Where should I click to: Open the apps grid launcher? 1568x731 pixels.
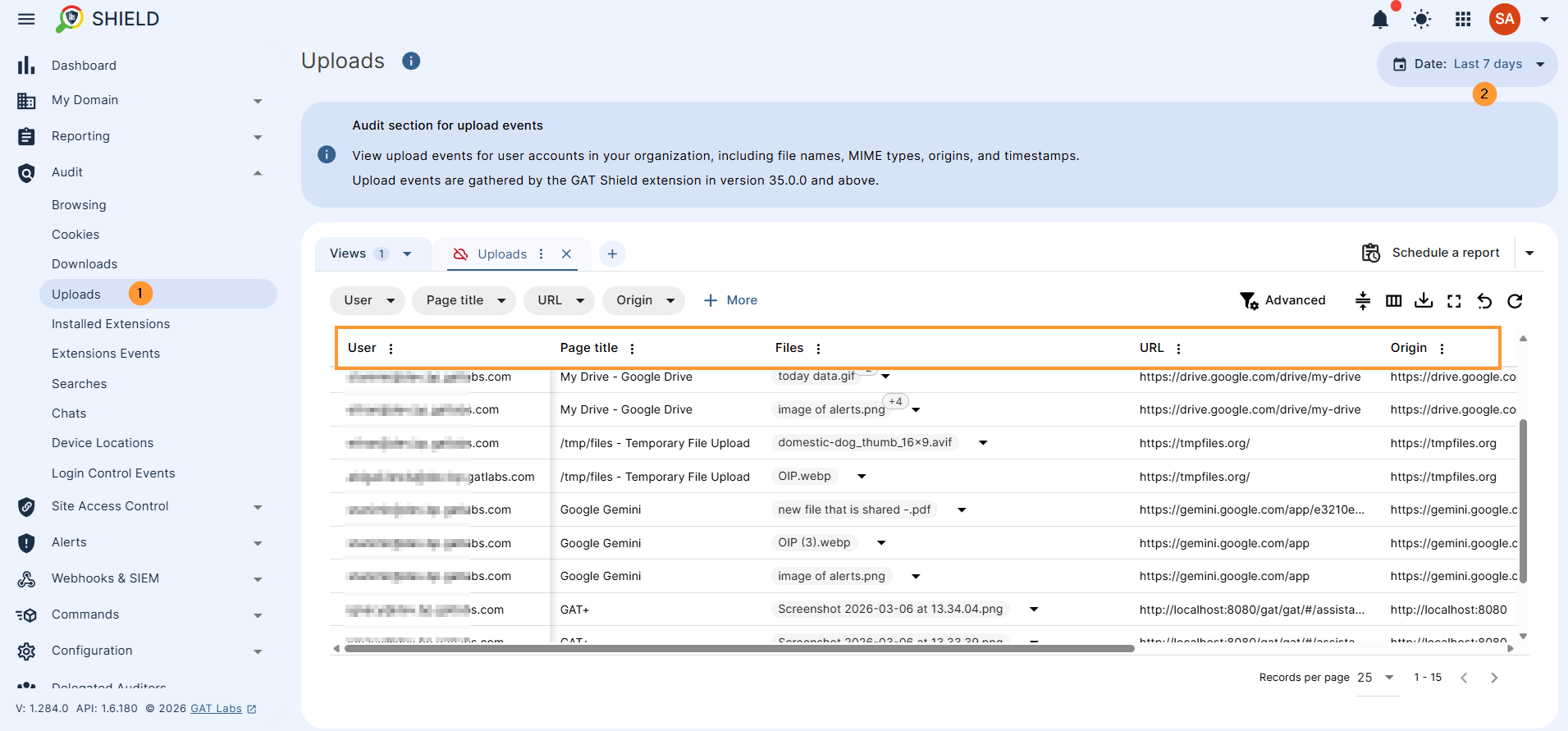coord(1463,19)
